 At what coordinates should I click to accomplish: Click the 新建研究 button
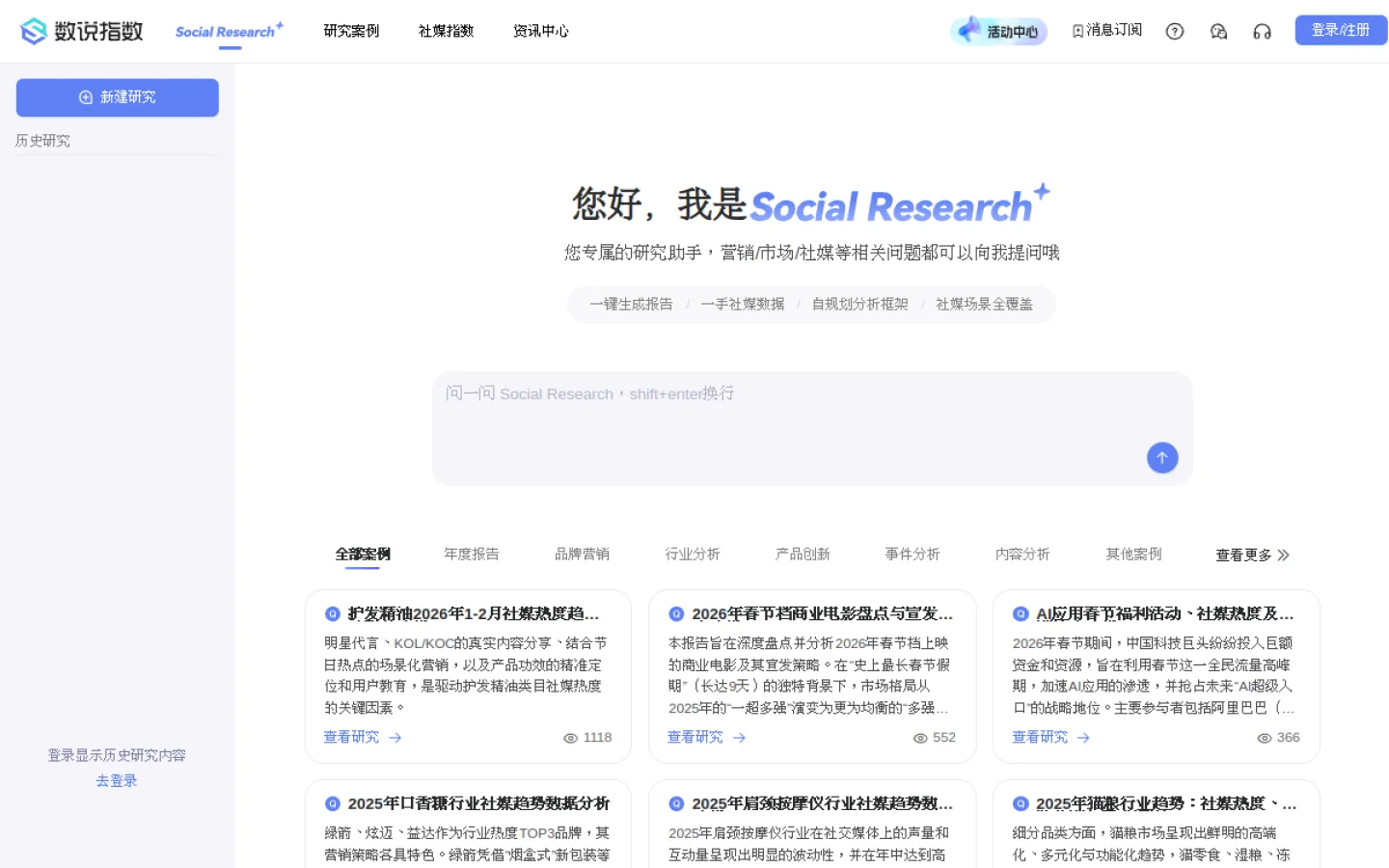point(118,97)
